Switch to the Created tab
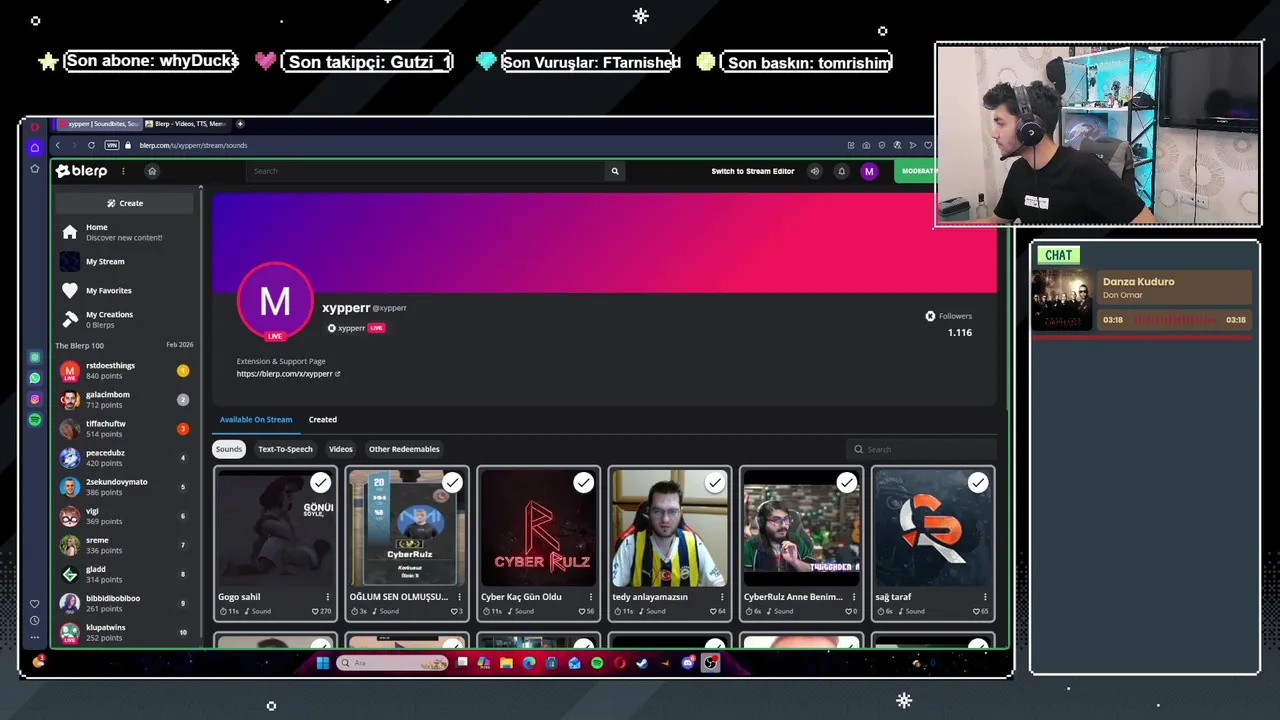 pyautogui.click(x=322, y=420)
